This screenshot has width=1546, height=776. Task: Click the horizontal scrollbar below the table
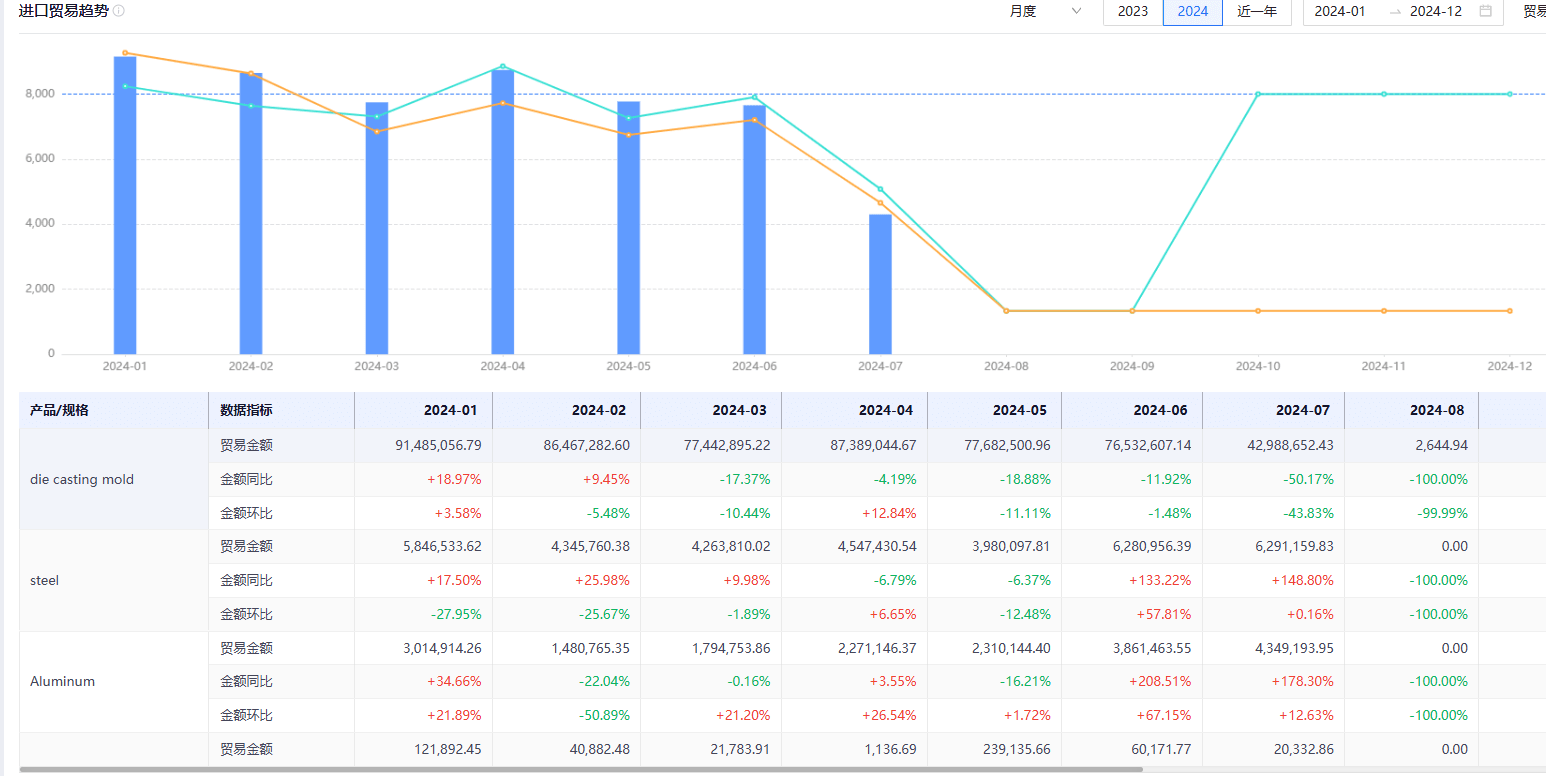[580, 770]
